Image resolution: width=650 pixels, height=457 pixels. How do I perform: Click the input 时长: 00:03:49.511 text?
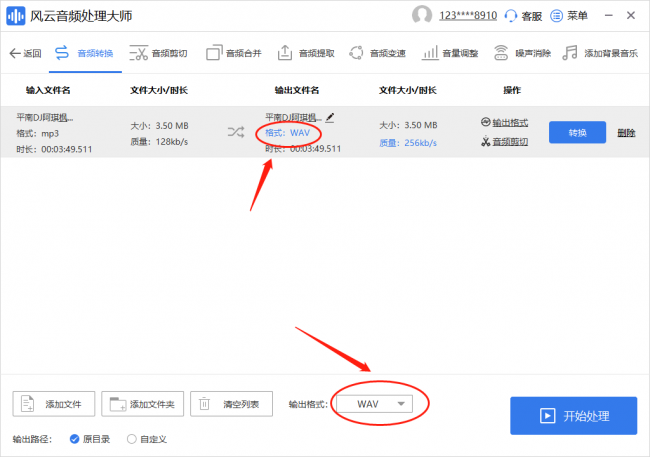click(x=54, y=149)
